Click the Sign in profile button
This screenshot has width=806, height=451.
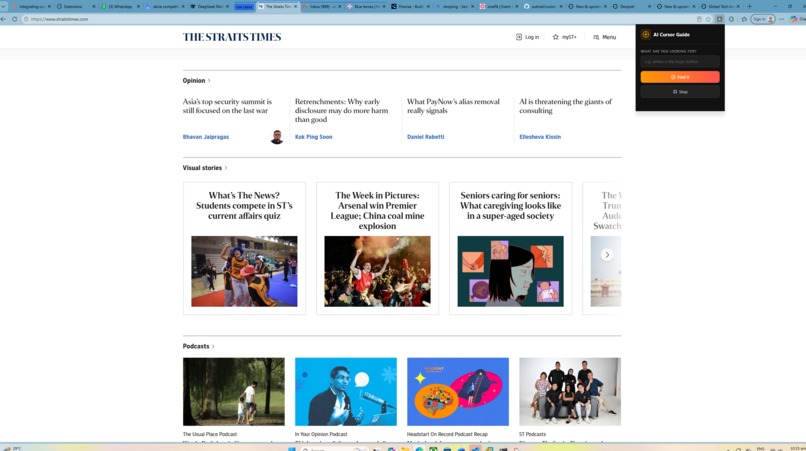(763, 19)
